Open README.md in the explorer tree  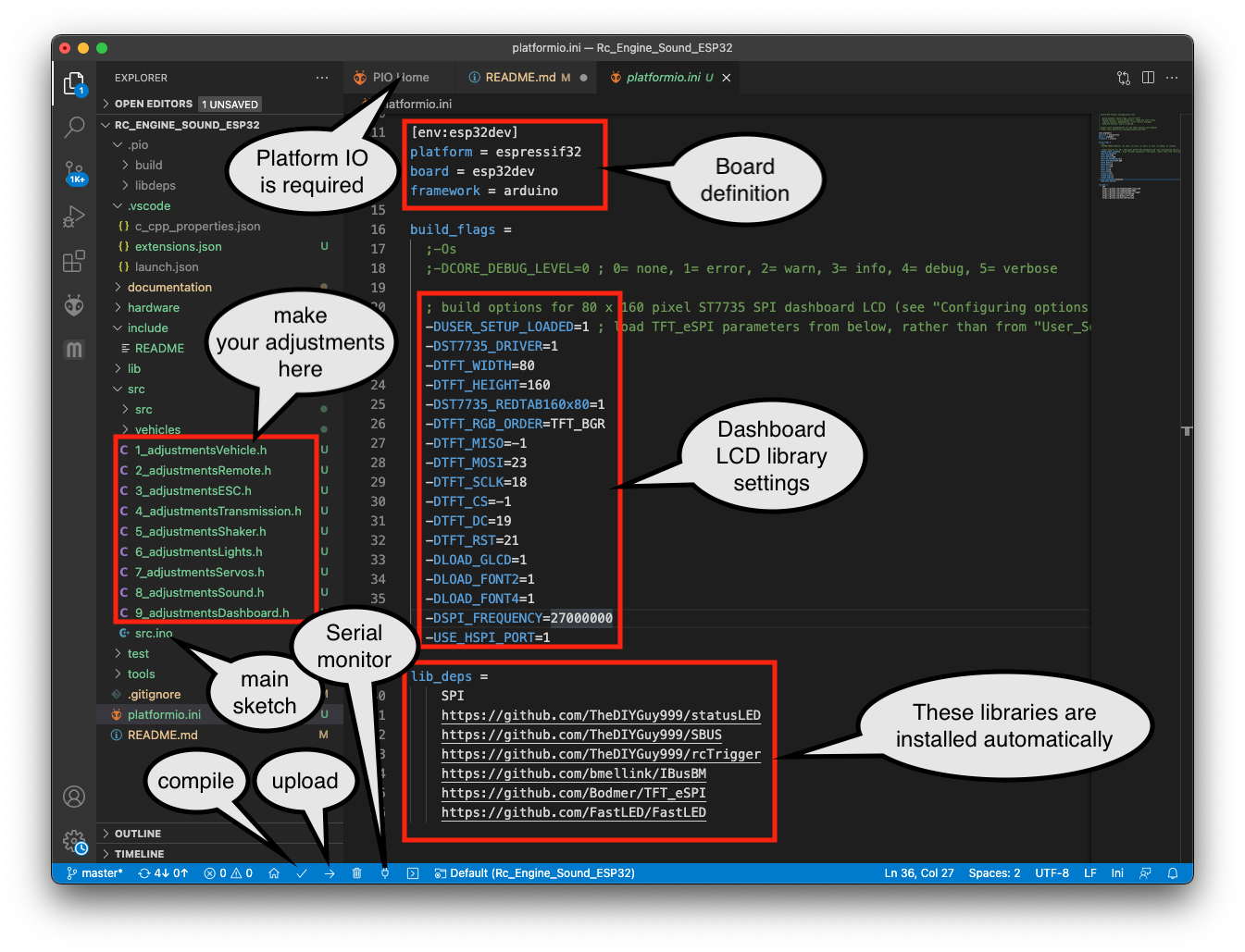220,736
